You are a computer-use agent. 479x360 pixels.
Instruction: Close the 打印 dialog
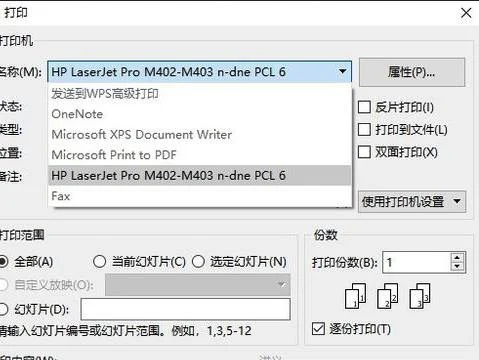(x=466, y=13)
